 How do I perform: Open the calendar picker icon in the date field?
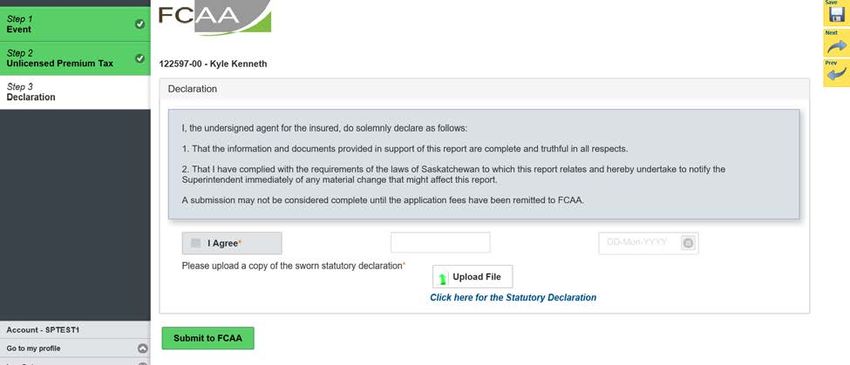pyautogui.click(x=688, y=244)
